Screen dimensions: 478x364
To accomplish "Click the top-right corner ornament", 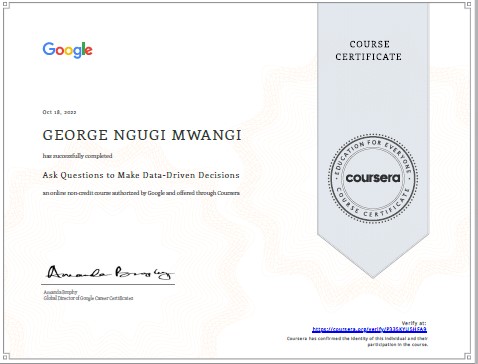I will point(468,5).
